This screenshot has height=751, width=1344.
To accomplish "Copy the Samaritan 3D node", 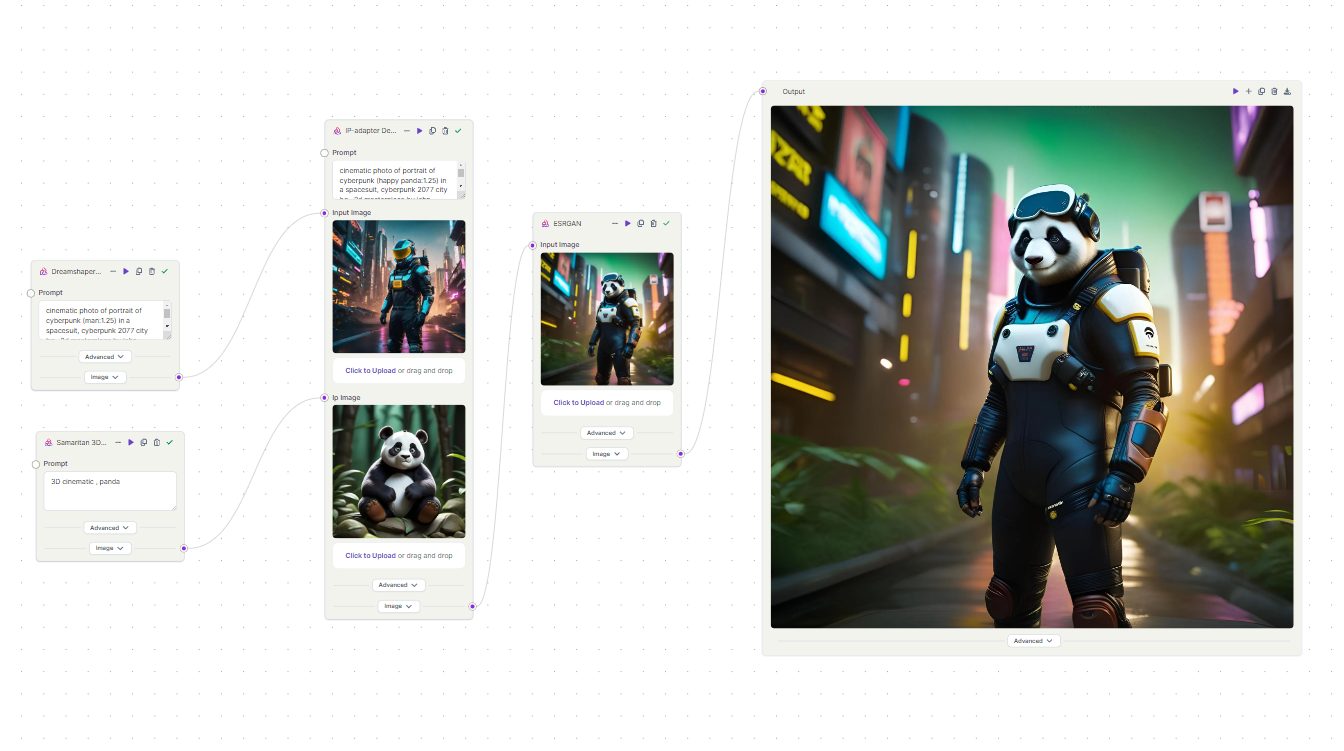I will tap(144, 442).
